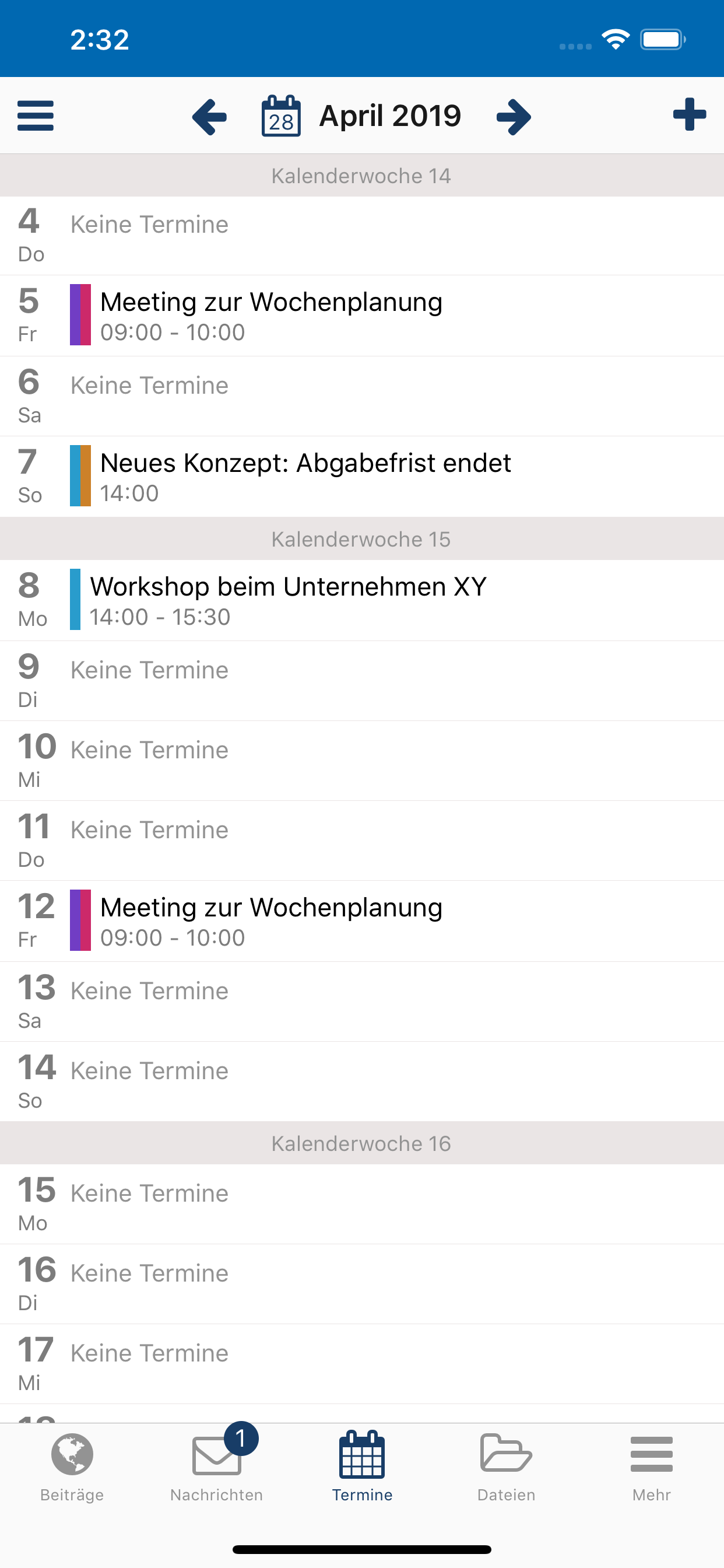Image resolution: width=724 pixels, height=1568 pixels.
Task: Open Workshop beim Unternehmen XY event
Action: click(x=362, y=600)
